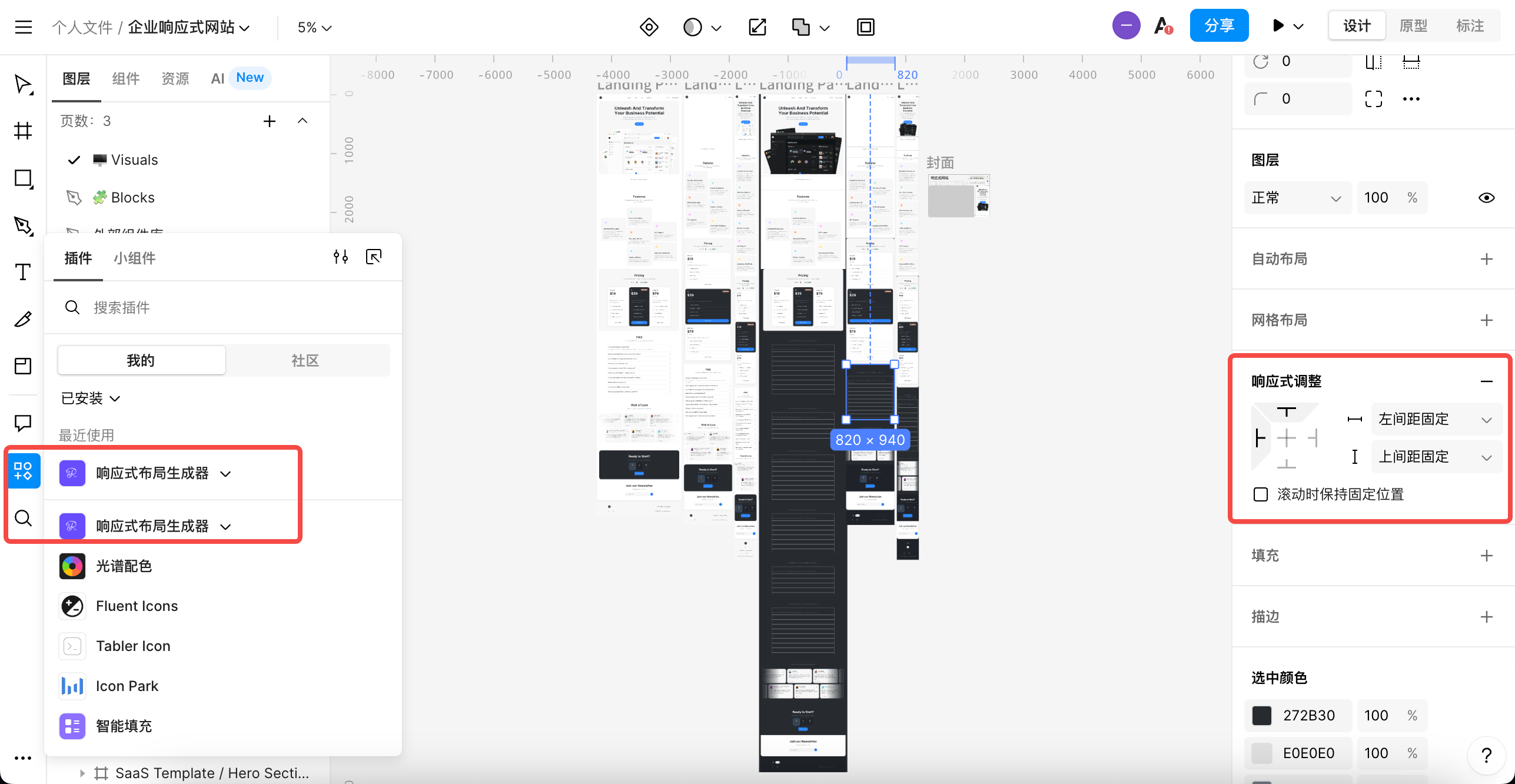
Task: Switch to the 小组件 tab
Action: click(x=135, y=258)
